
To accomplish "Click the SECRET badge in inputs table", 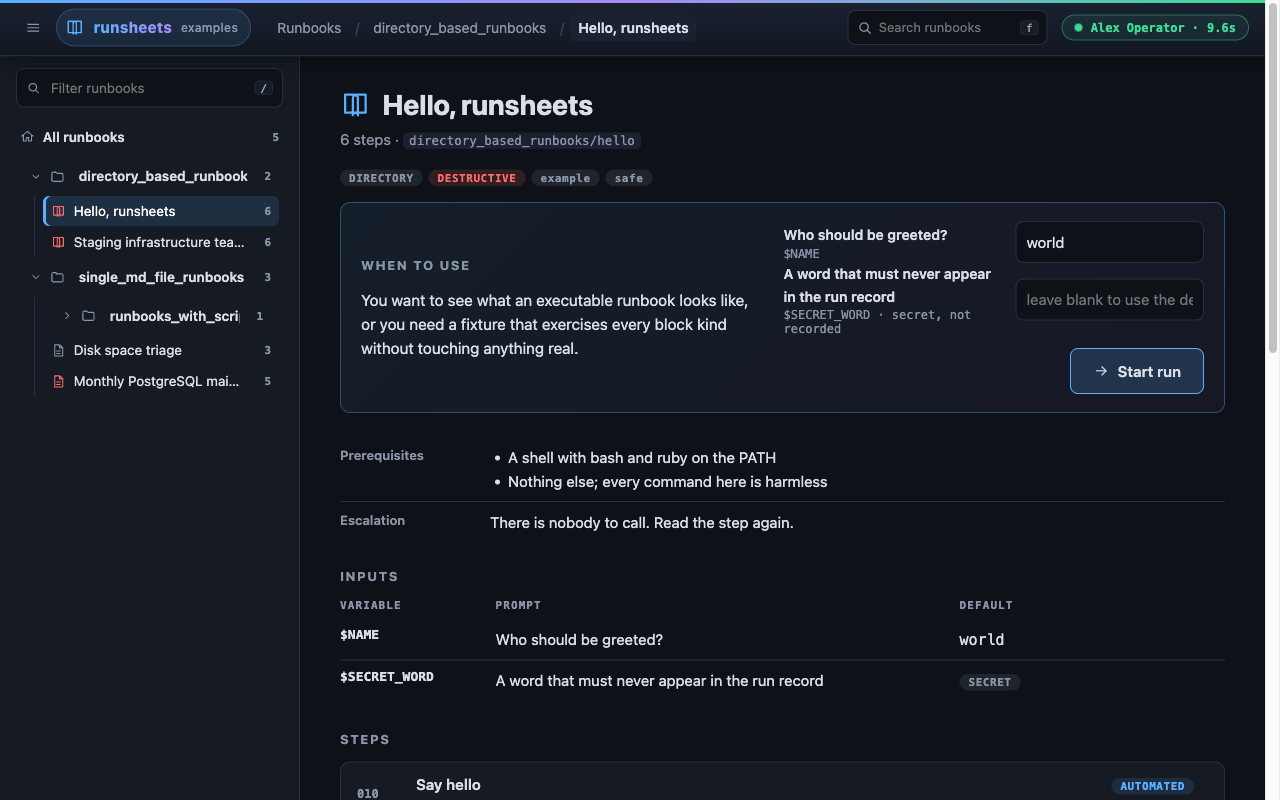I will pyautogui.click(x=989, y=682).
